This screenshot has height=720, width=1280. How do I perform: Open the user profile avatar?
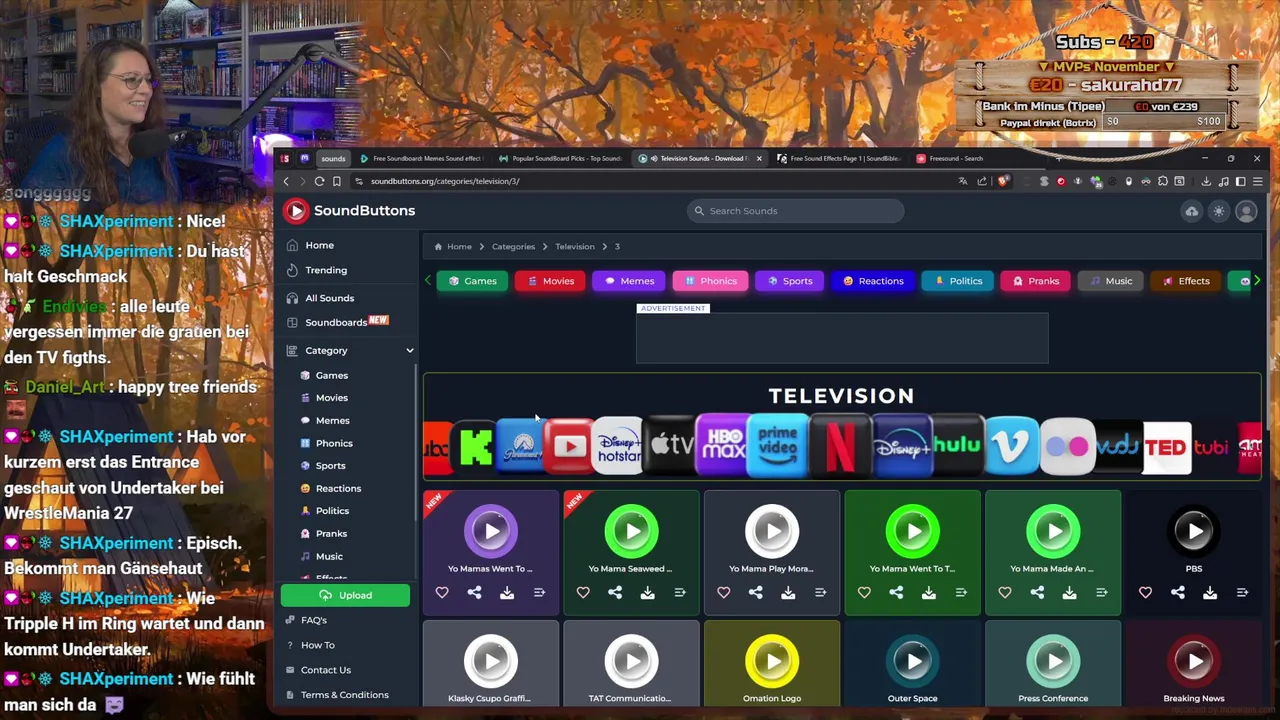1246,211
